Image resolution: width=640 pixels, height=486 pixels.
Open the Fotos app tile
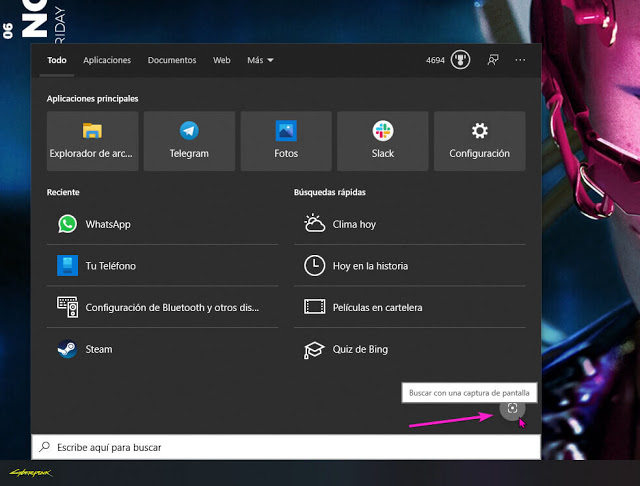tap(286, 141)
